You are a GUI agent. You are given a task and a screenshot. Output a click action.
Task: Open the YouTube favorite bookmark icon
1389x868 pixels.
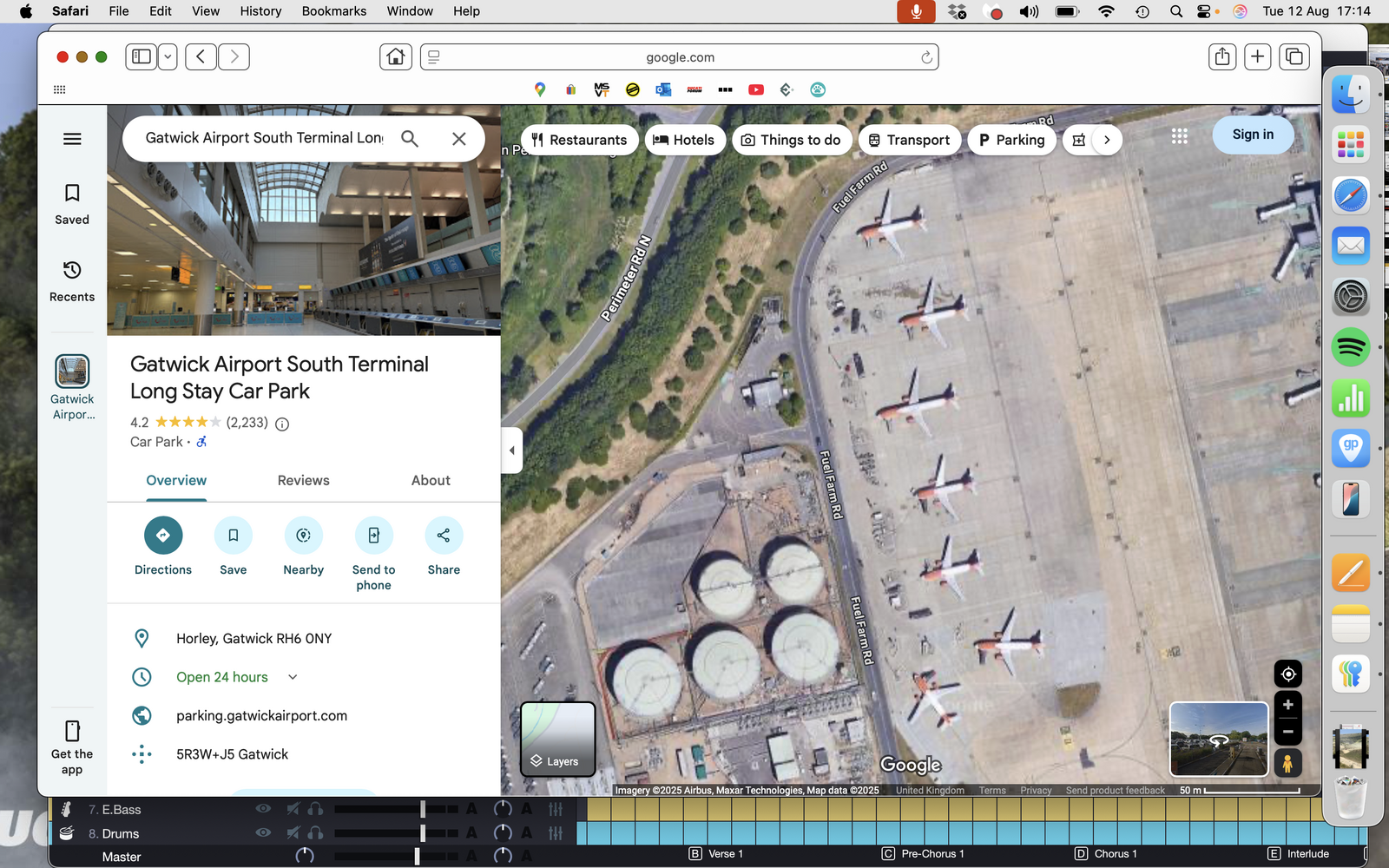pos(756,89)
